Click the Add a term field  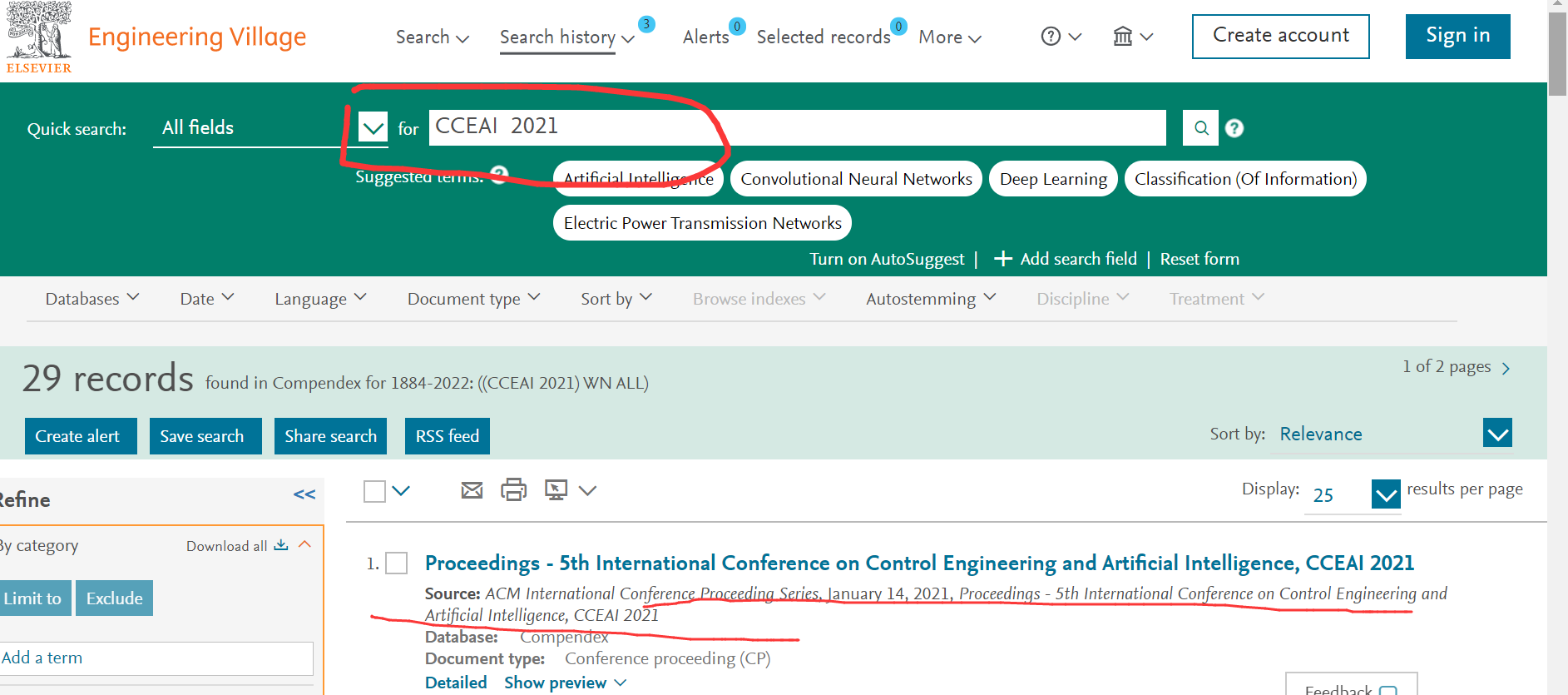tap(155, 658)
